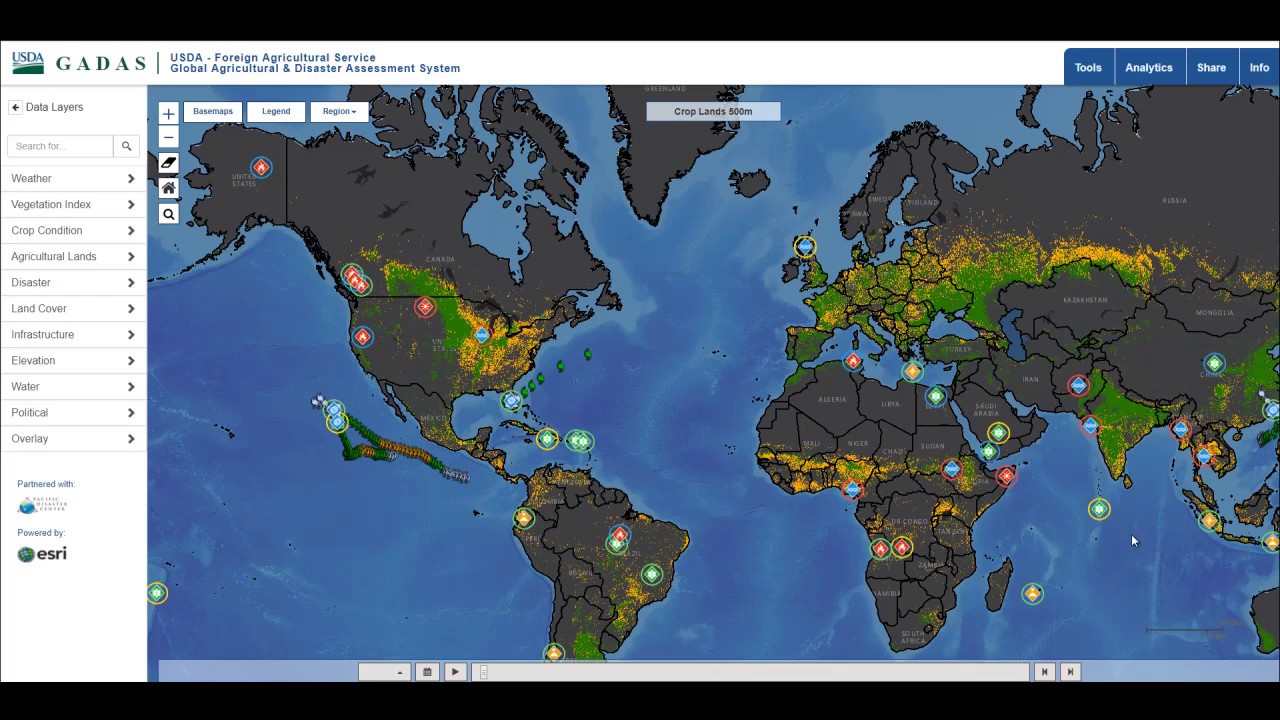Image resolution: width=1280 pixels, height=720 pixels.
Task: Click the hazard marker in Pakistan
Action: [1078, 385]
